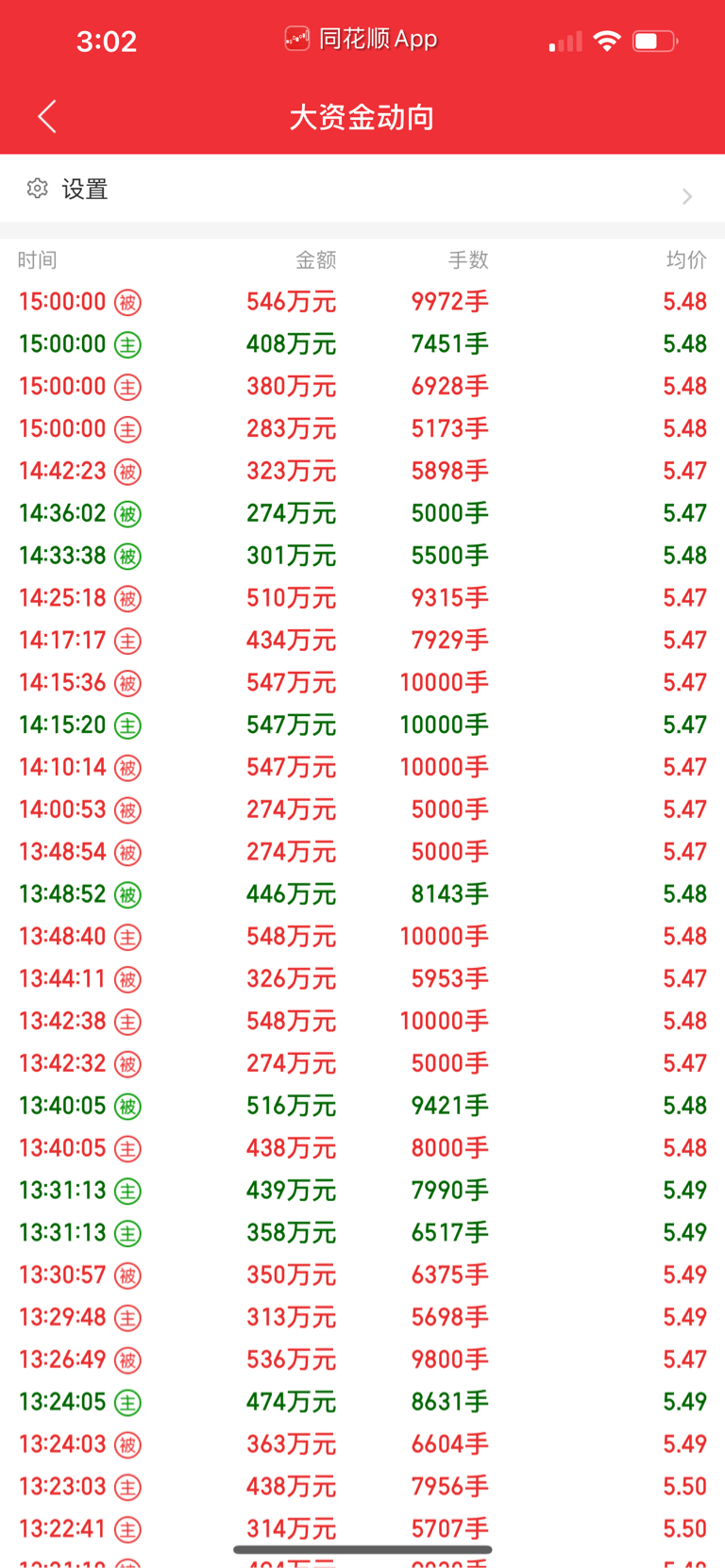The height and width of the screenshot is (1568, 725).
Task: Tap the 同花顺 App logo icon
Action: [x=296, y=39]
